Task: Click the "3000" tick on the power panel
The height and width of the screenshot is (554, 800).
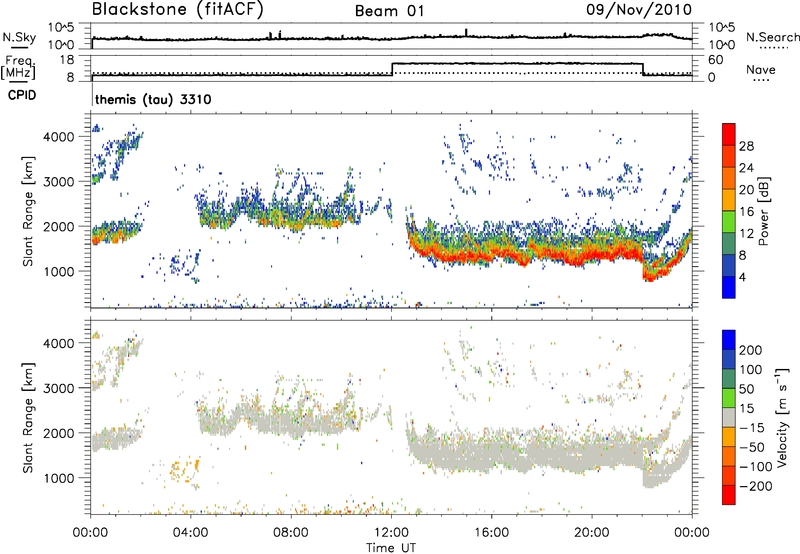Action: [x=58, y=182]
